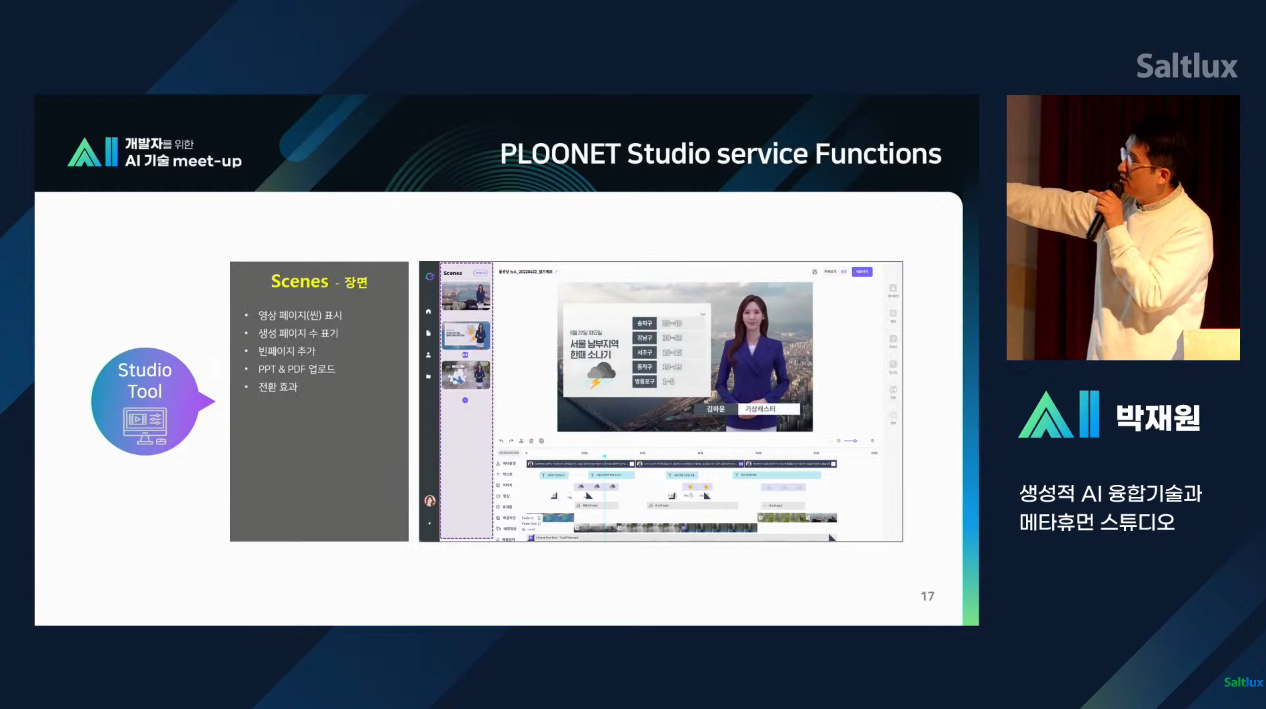Click the 송파구 row in weather table
1266x709 pixels.
coord(669,323)
